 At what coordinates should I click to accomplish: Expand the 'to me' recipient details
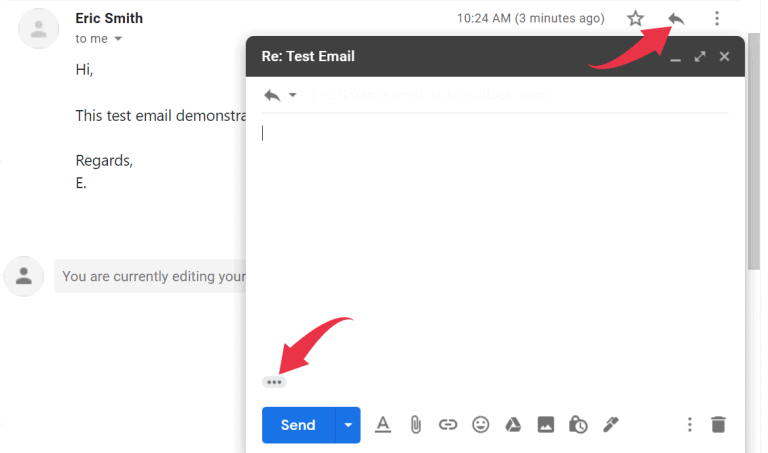[118, 39]
